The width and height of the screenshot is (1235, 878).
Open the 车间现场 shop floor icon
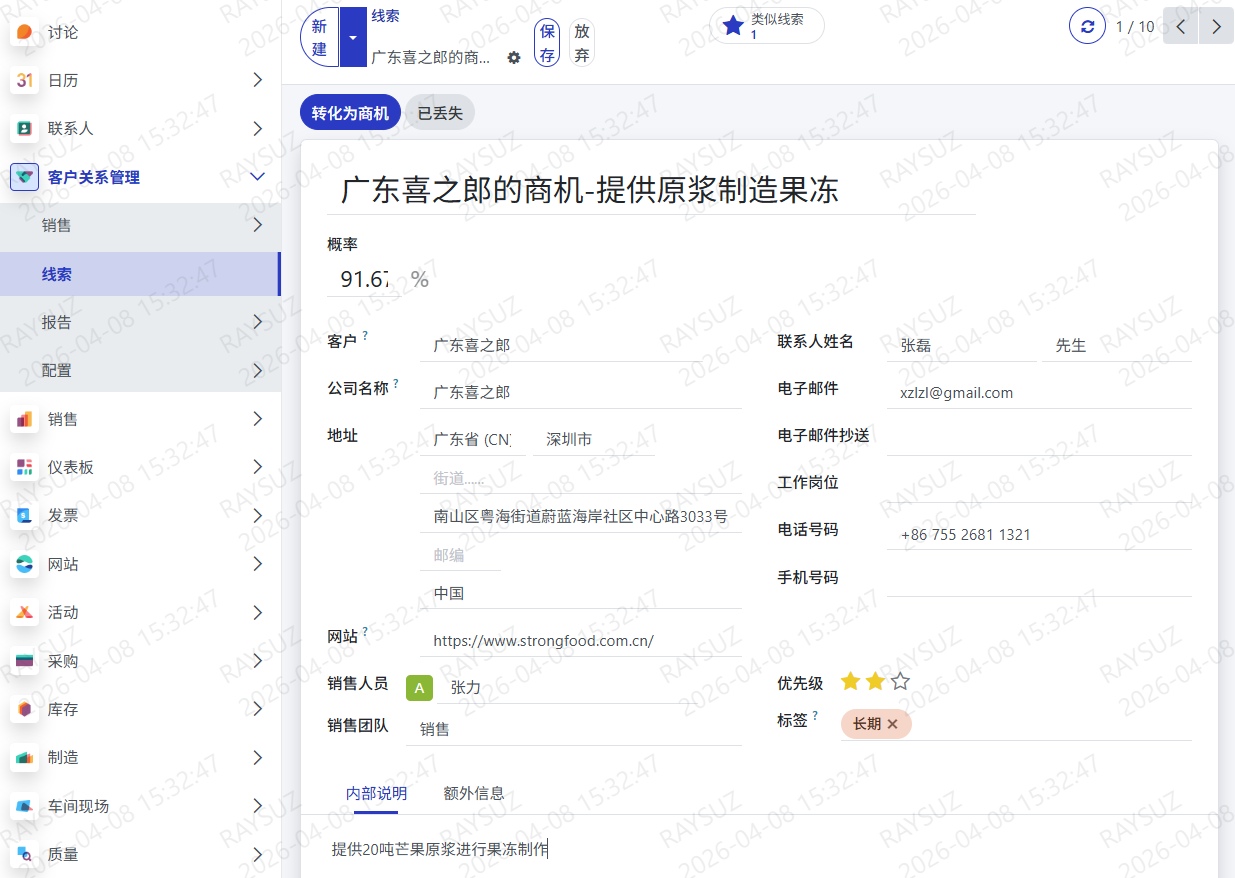coord(25,806)
